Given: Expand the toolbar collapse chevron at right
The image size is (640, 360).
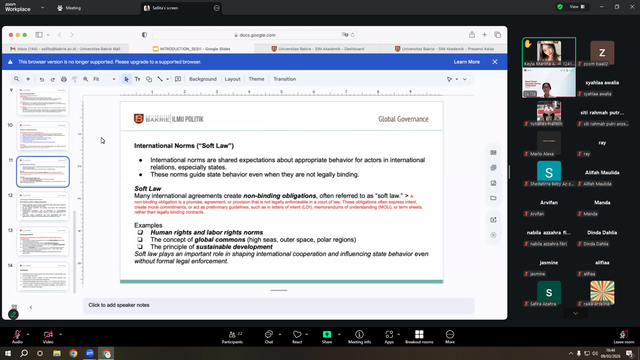Looking at the screenshot, I should (464, 79).
